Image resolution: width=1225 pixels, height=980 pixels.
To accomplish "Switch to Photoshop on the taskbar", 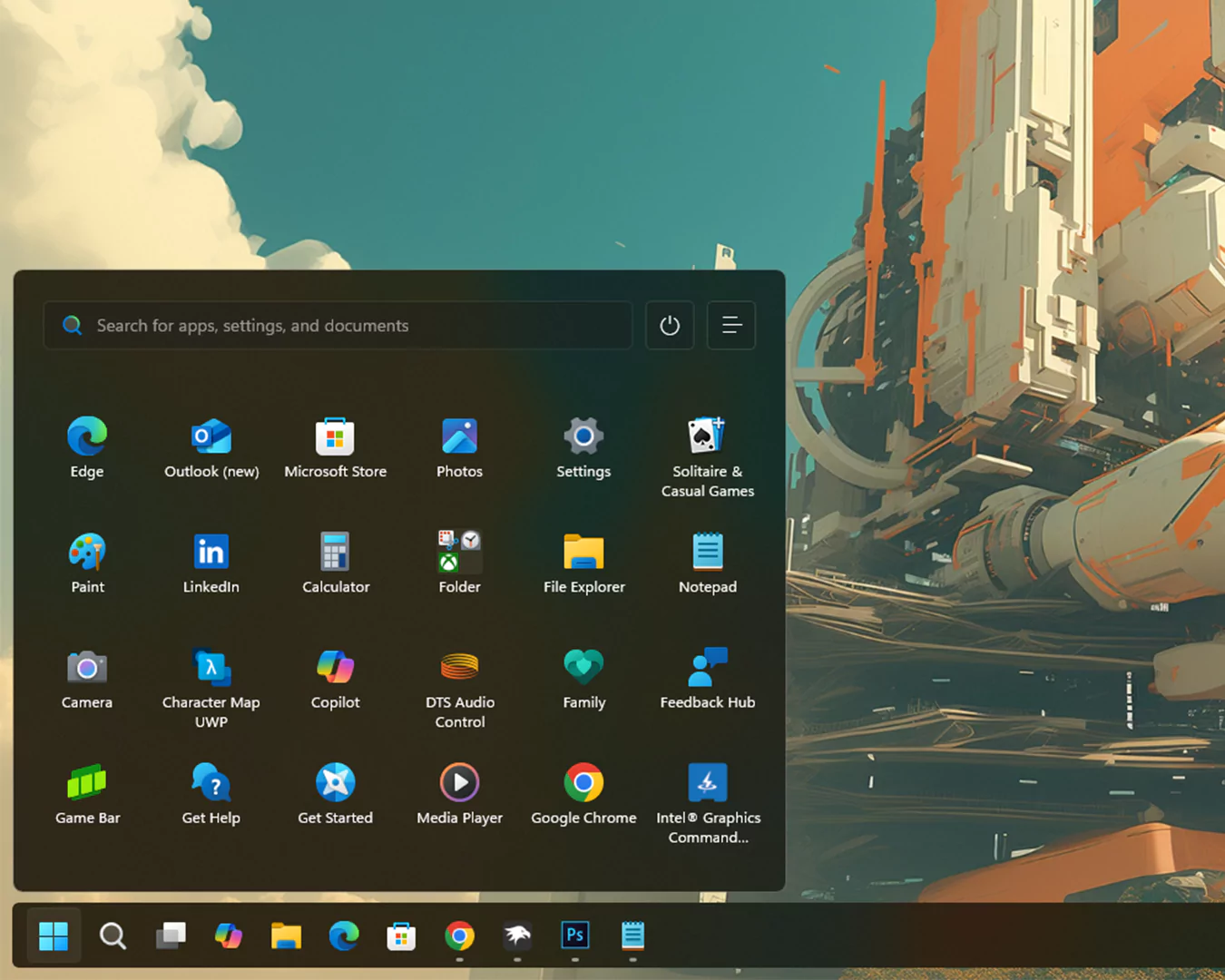I will (575, 936).
